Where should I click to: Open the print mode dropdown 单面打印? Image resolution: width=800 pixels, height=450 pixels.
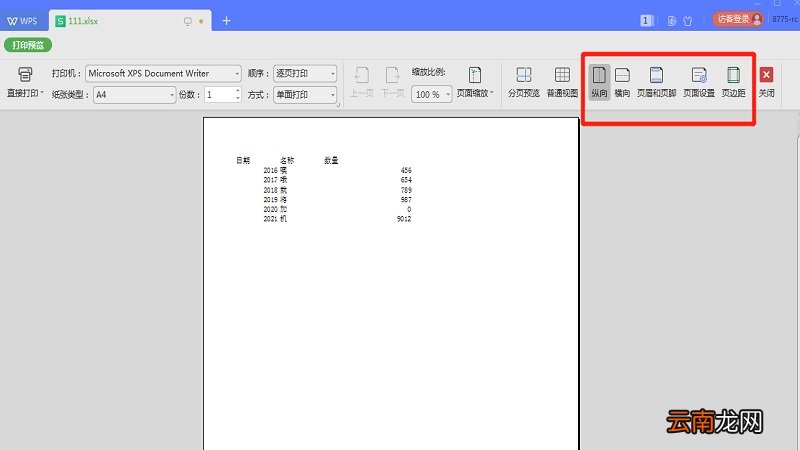point(305,95)
